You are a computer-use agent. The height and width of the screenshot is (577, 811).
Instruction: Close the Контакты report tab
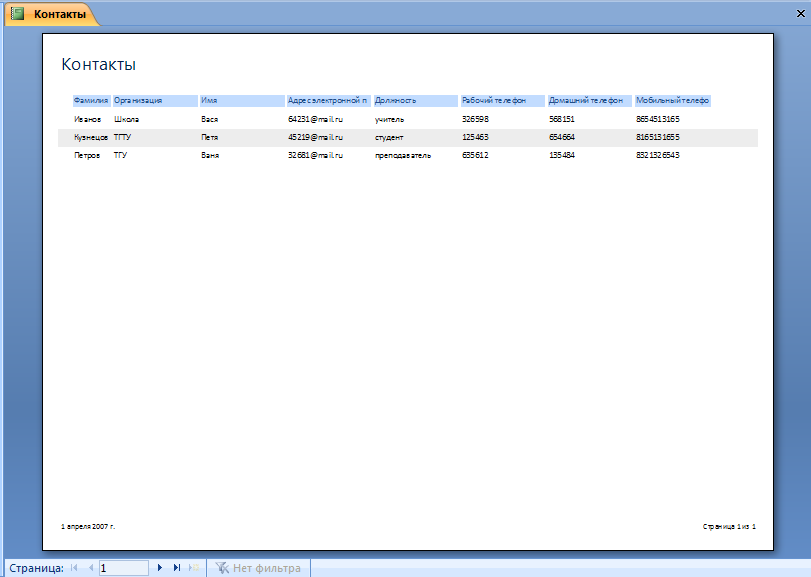tap(801, 15)
